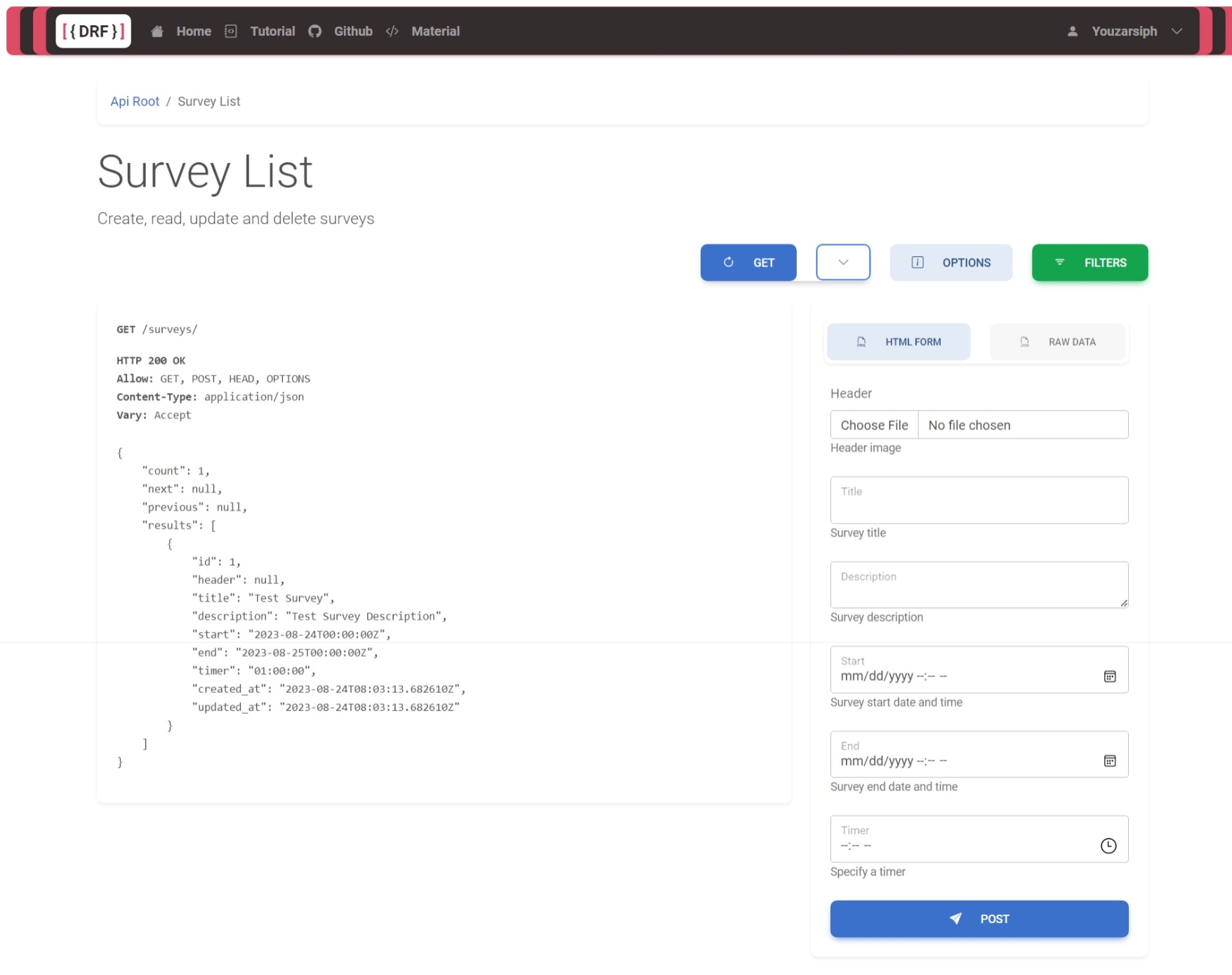Click the Github octocat icon
The height and width of the screenshot is (975, 1232).
pyautogui.click(x=315, y=31)
